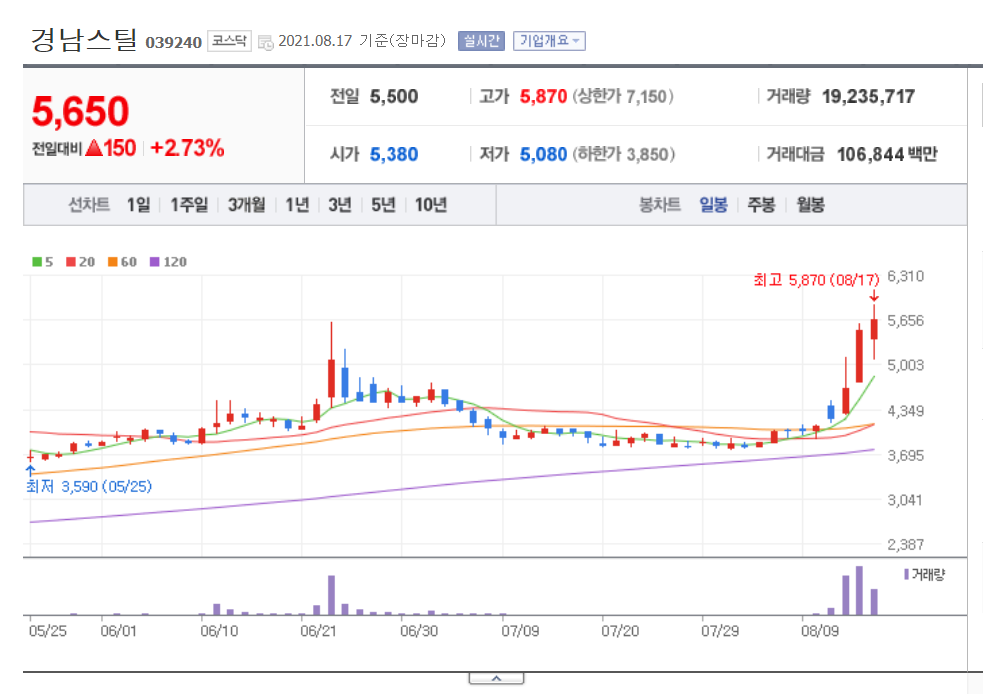
Task: Select the 10년 line chart tab
Action: [x=431, y=204]
